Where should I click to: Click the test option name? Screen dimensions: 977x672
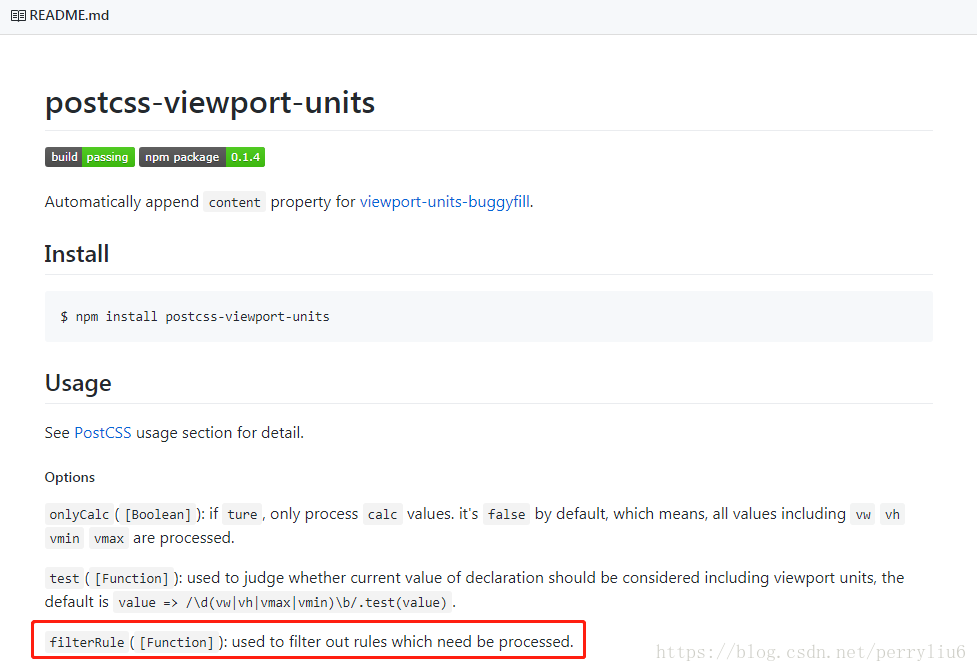(63, 579)
